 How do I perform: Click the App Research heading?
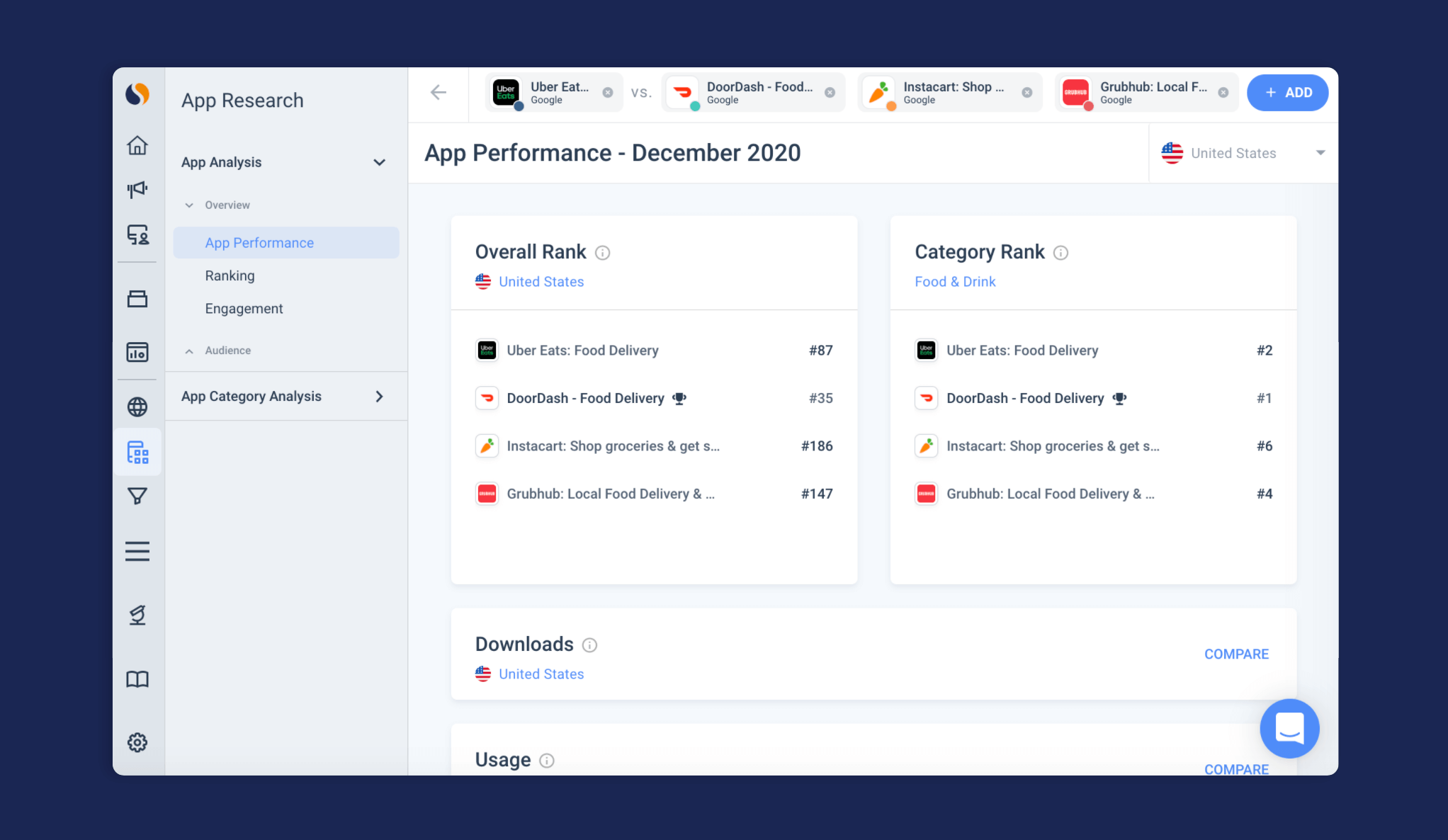point(242,101)
